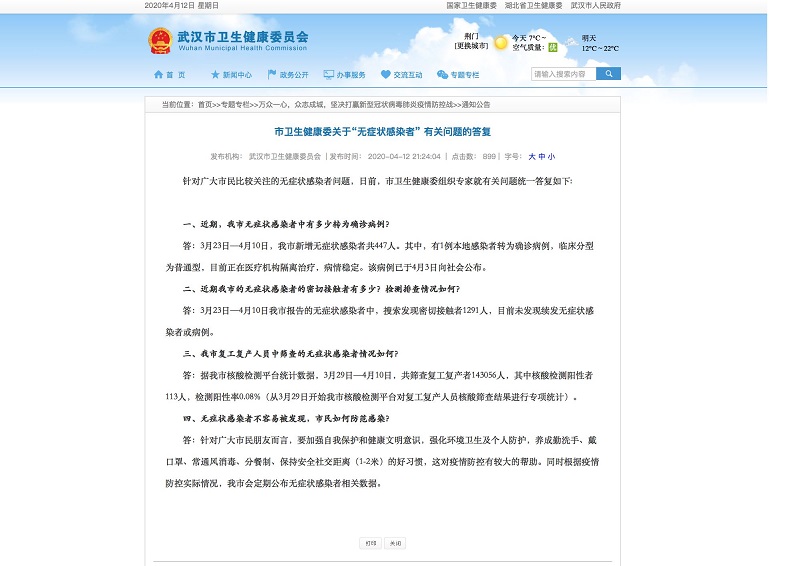800x566 pixels.
Task: Click heading 二、近期我市的无症状感染者的密切接触者有多少?
Action: (x=321, y=289)
